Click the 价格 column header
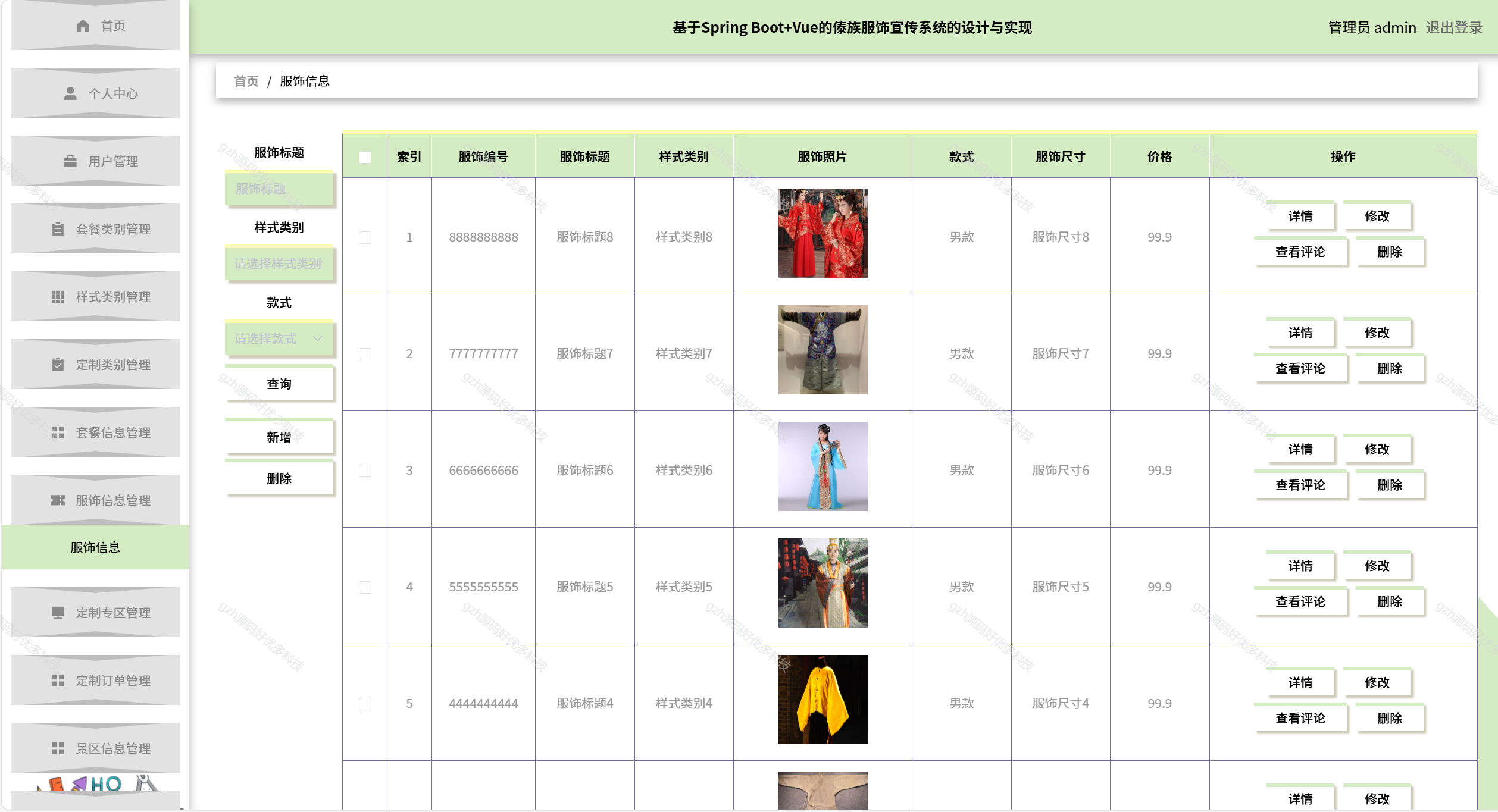 click(x=1159, y=156)
